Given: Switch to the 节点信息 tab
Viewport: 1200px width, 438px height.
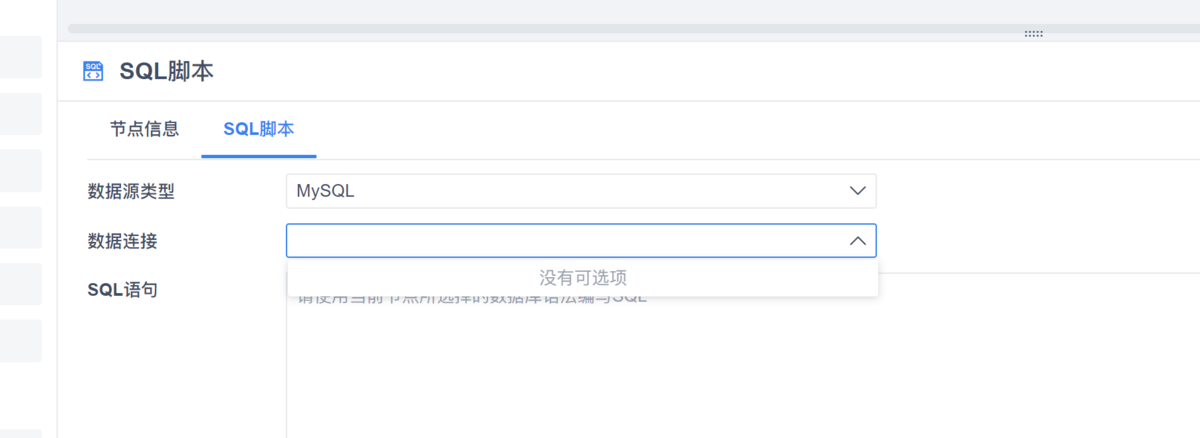Looking at the screenshot, I should coord(144,129).
